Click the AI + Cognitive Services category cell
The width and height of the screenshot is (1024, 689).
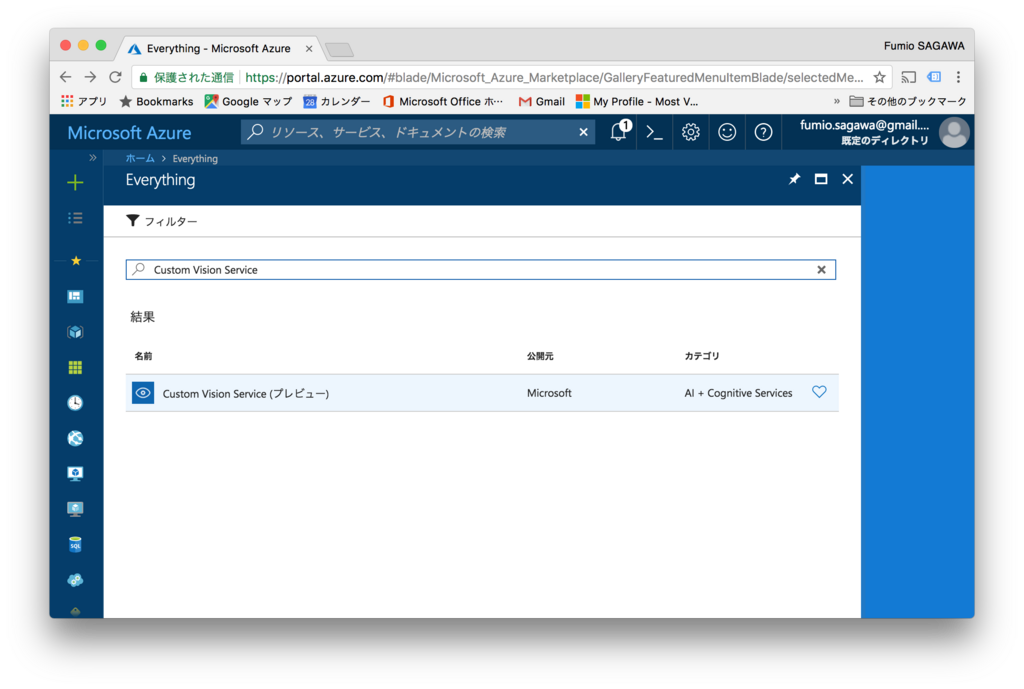coord(739,393)
